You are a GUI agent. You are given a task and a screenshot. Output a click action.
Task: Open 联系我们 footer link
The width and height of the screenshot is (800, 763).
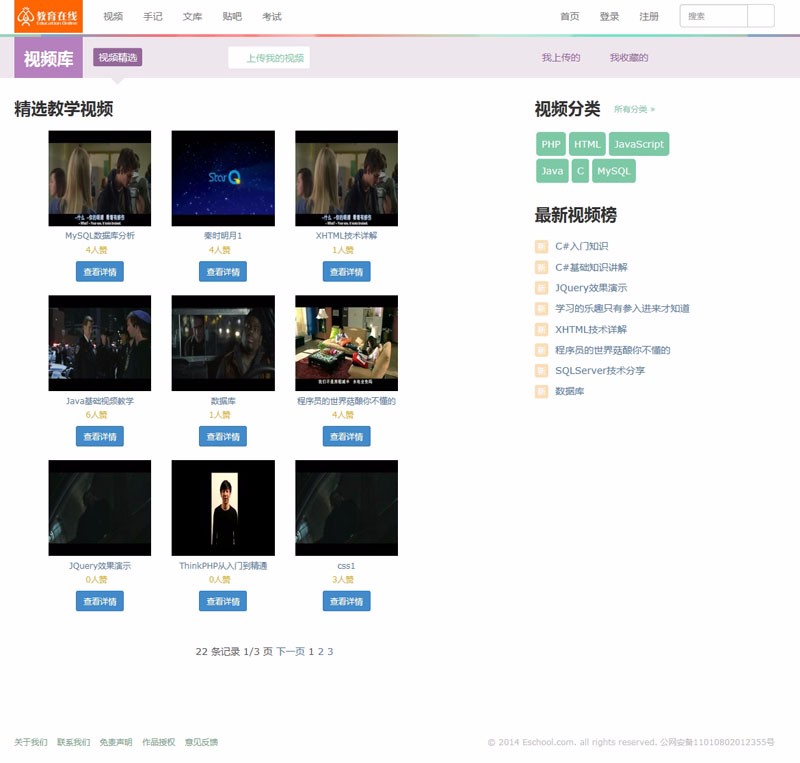[73, 742]
